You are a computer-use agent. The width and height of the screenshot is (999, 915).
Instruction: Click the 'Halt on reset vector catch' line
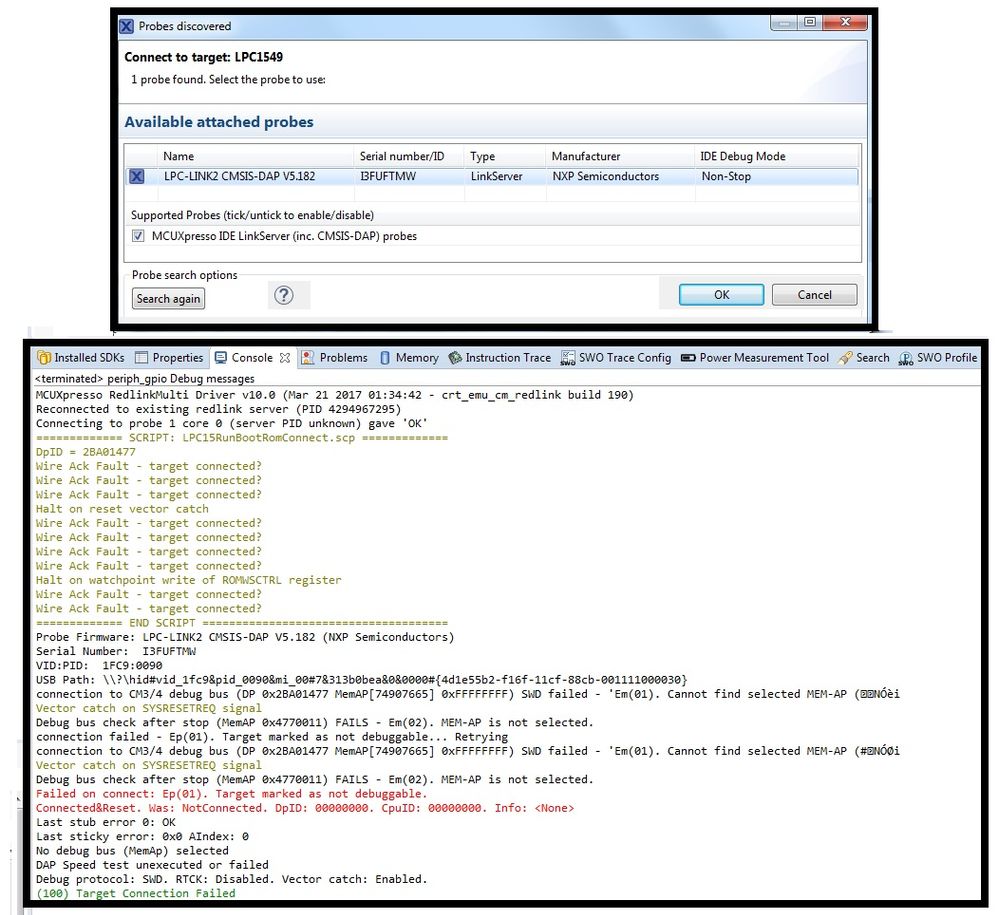point(122,508)
